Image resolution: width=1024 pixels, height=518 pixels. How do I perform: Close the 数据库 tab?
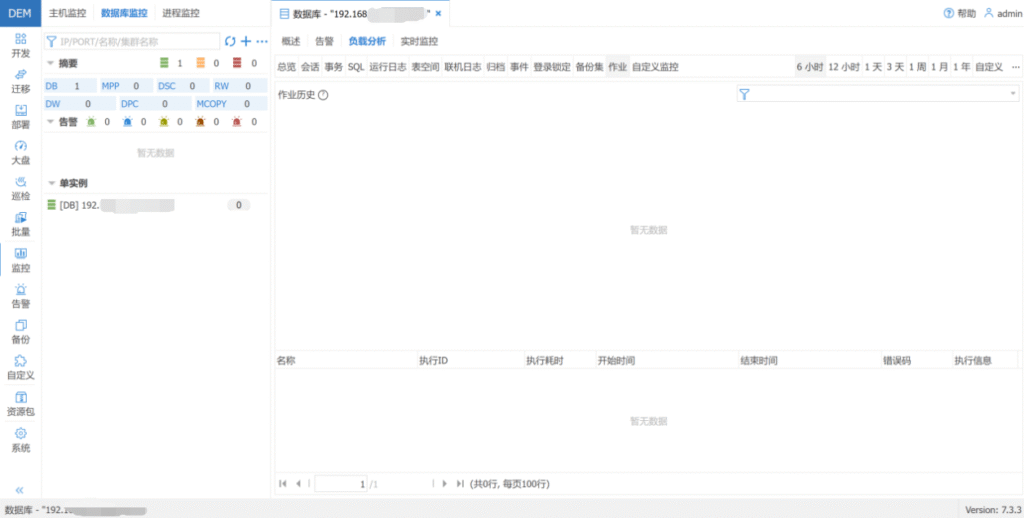tap(438, 14)
